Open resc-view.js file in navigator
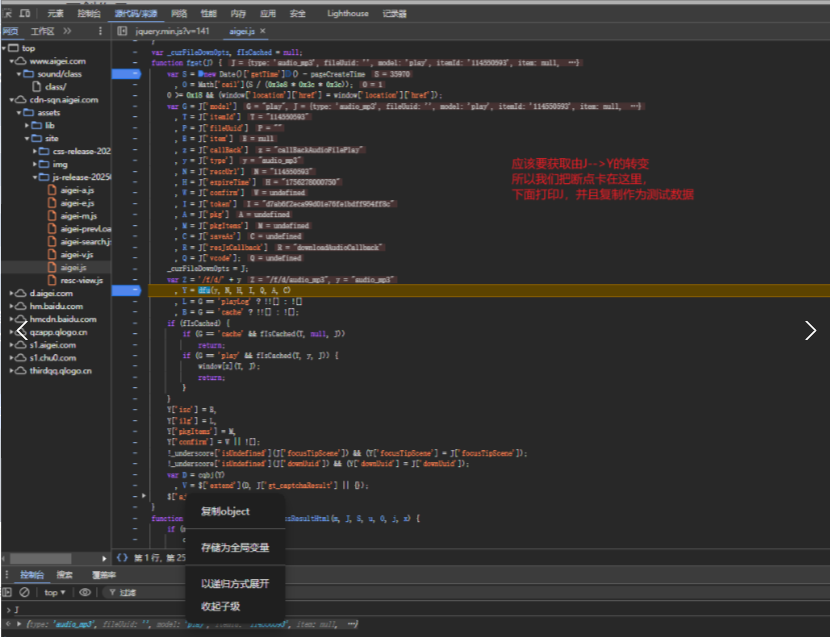This screenshot has height=637, width=830. pyautogui.click(x=82, y=280)
